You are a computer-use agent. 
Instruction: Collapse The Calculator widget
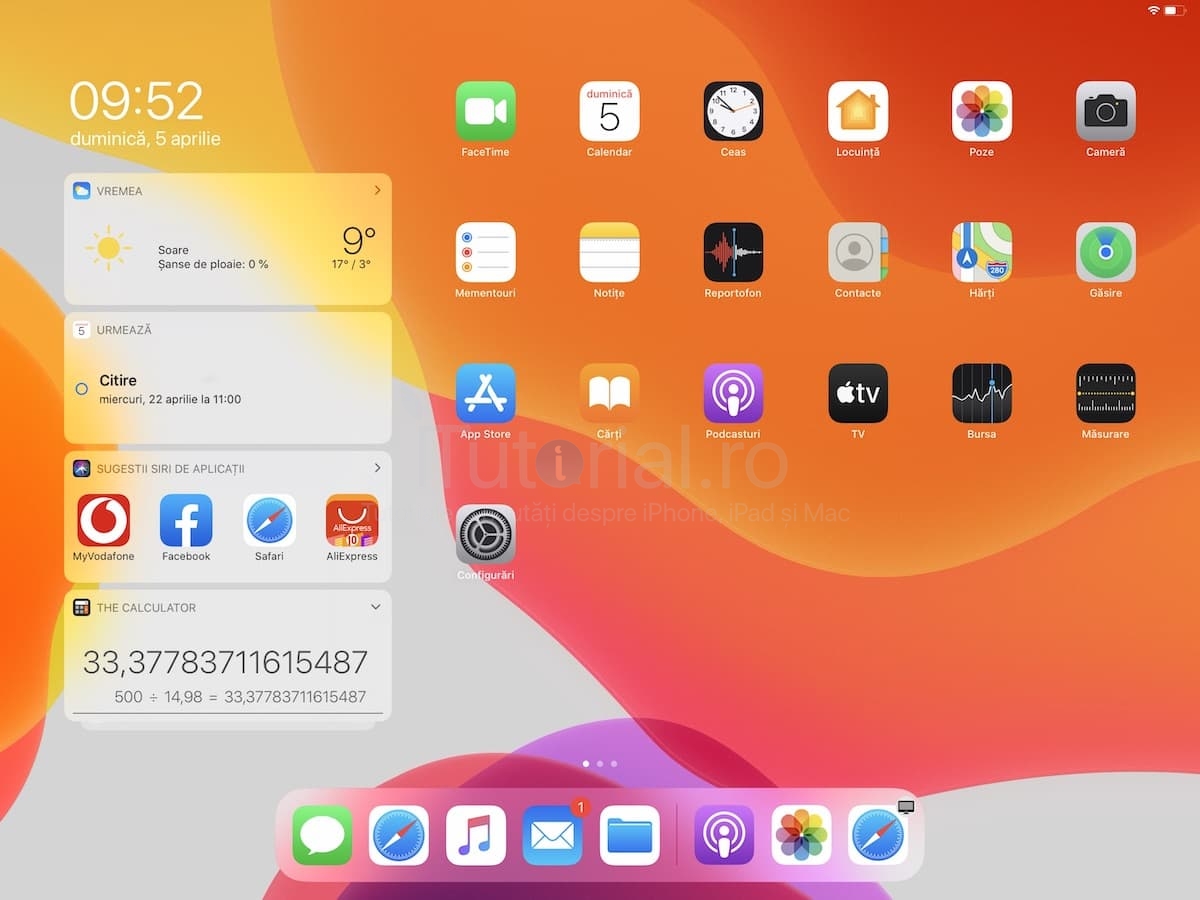[376, 607]
